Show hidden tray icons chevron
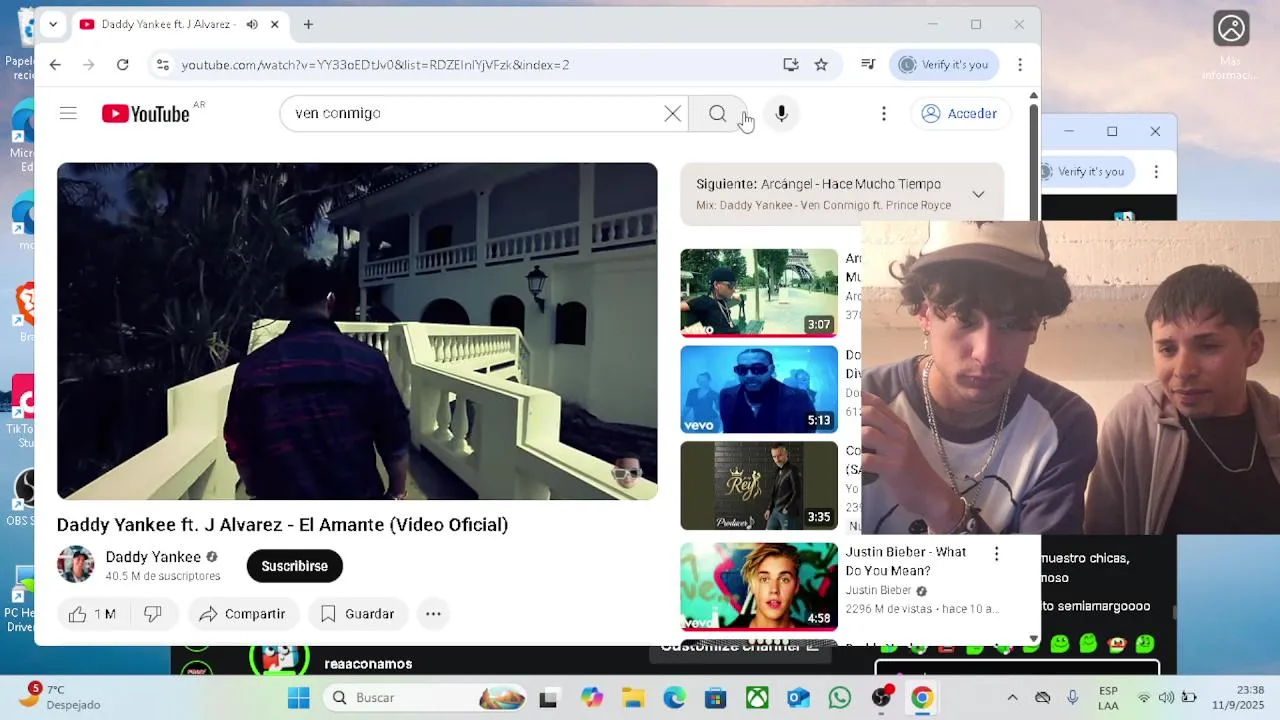1280x720 pixels. [1012, 698]
